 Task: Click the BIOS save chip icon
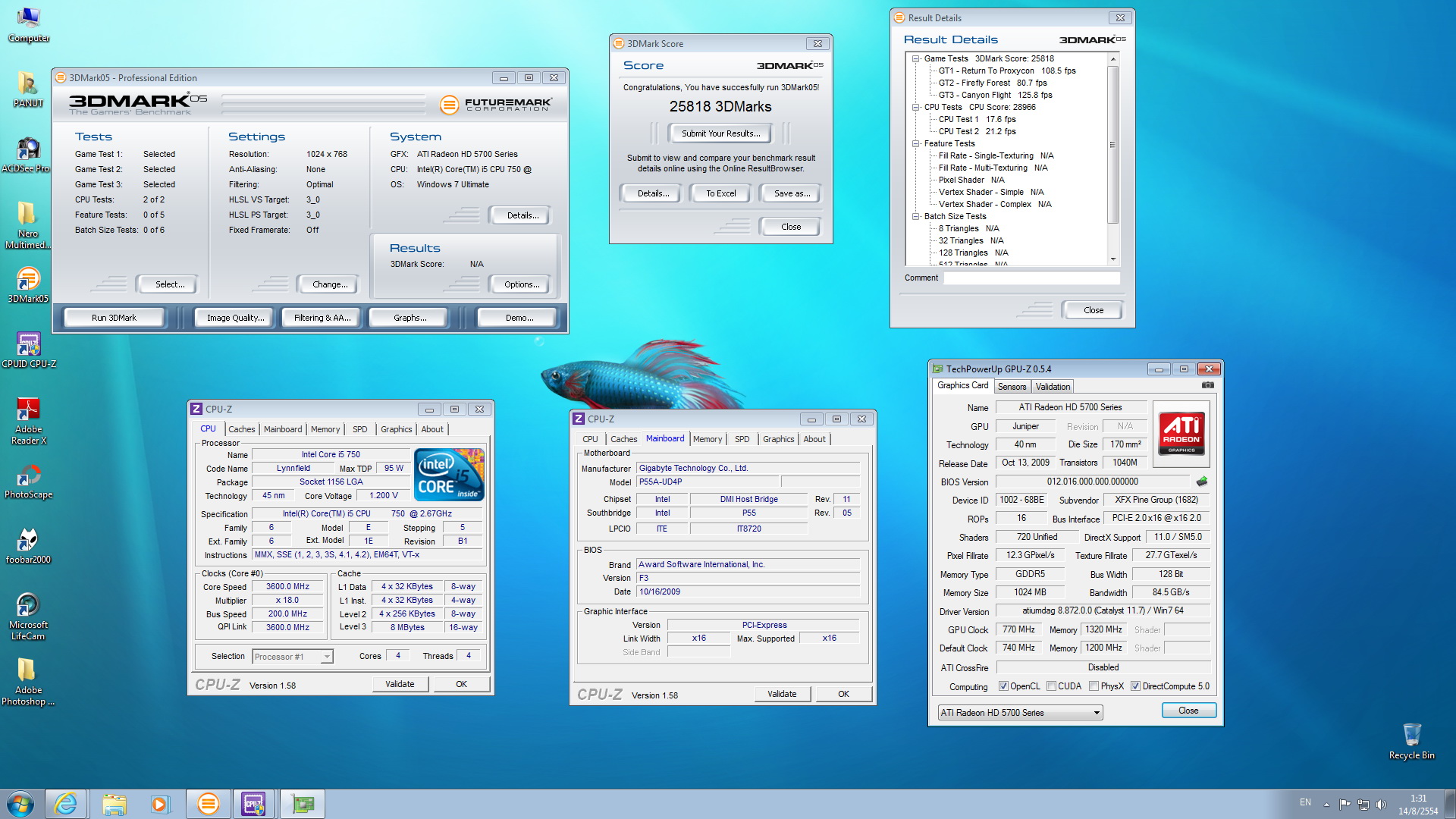click(1201, 482)
